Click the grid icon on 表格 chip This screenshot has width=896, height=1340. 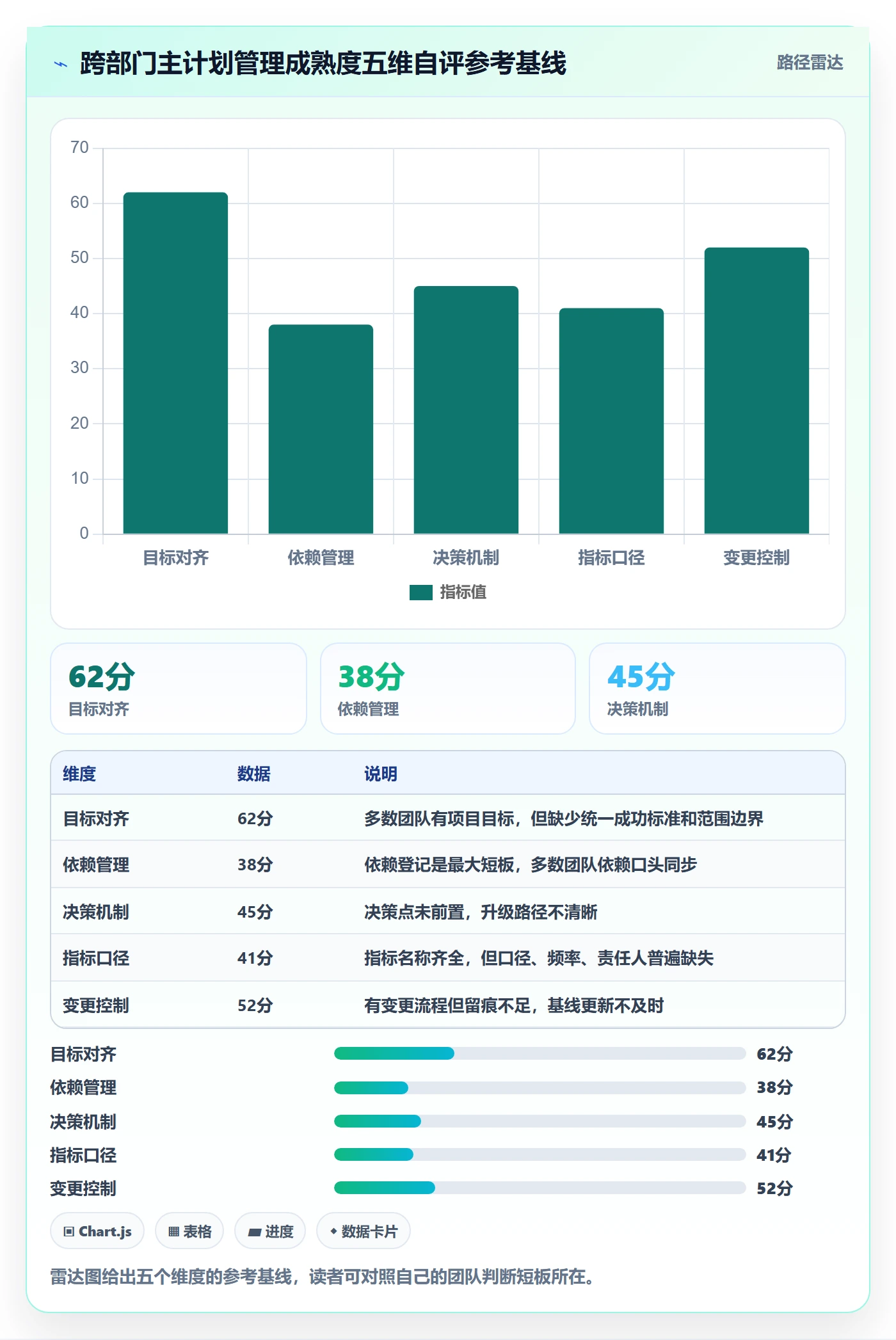pyautogui.click(x=174, y=1232)
